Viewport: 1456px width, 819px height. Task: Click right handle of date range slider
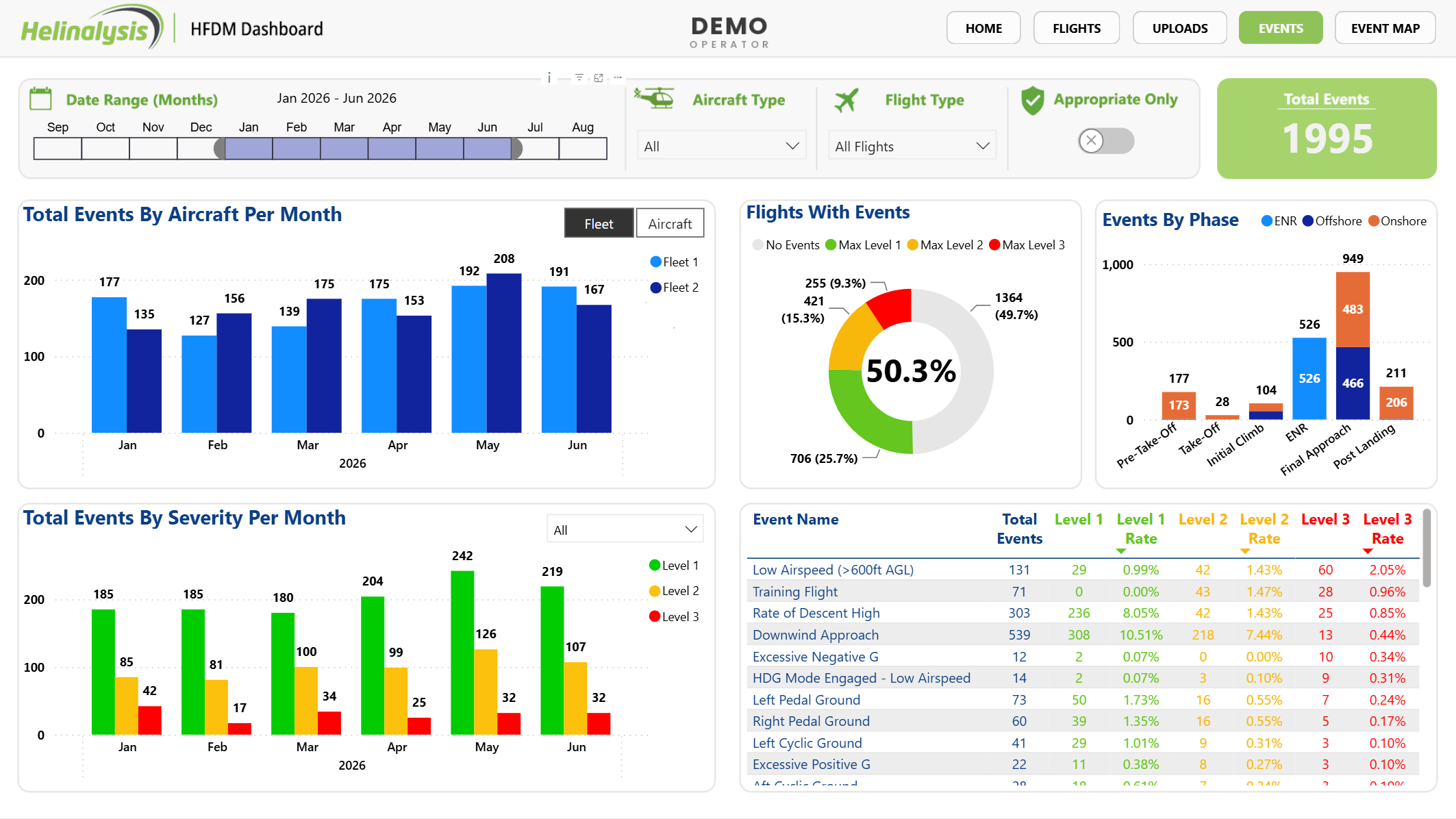point(517,148)
